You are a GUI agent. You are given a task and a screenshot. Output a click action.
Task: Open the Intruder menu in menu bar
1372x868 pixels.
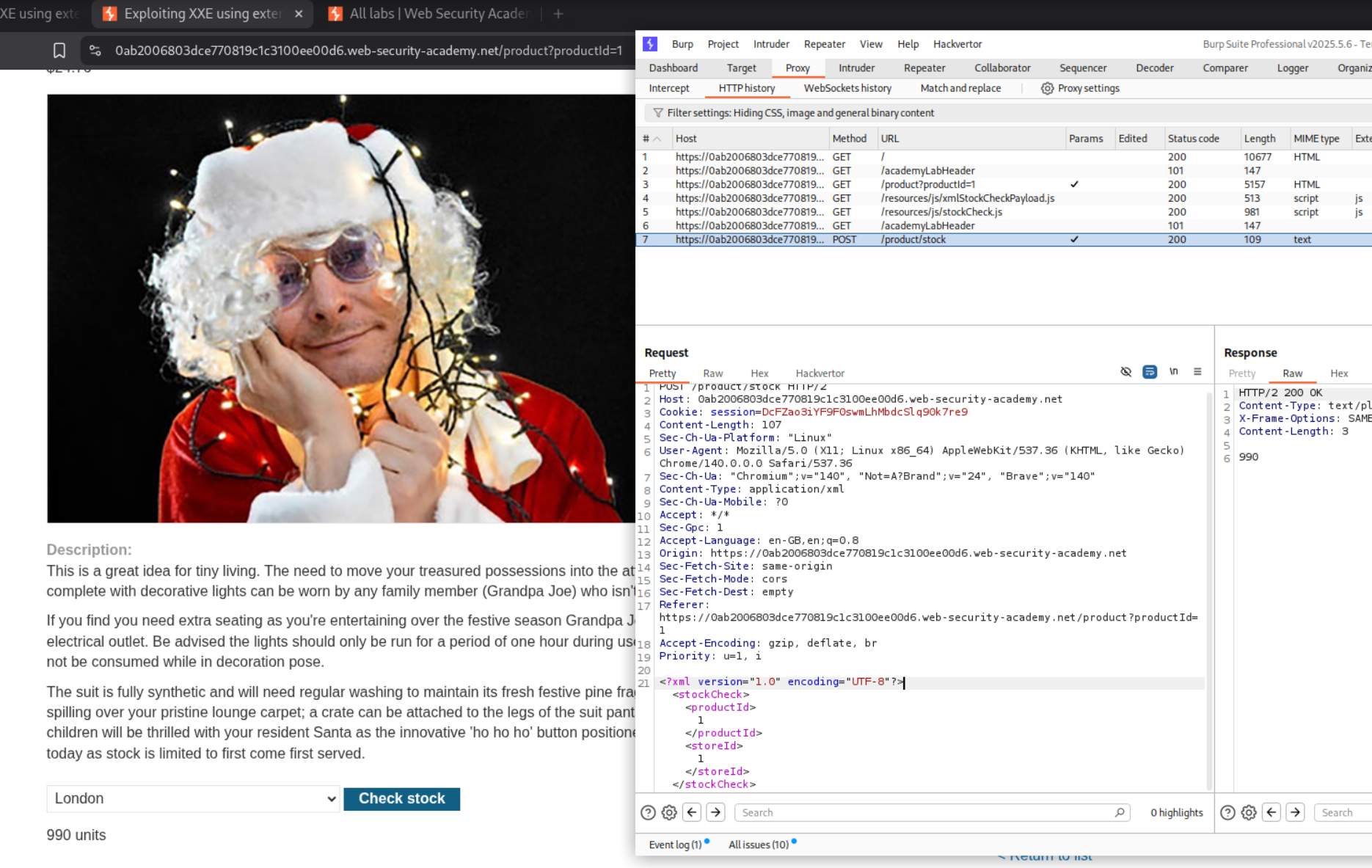[771, 44]
